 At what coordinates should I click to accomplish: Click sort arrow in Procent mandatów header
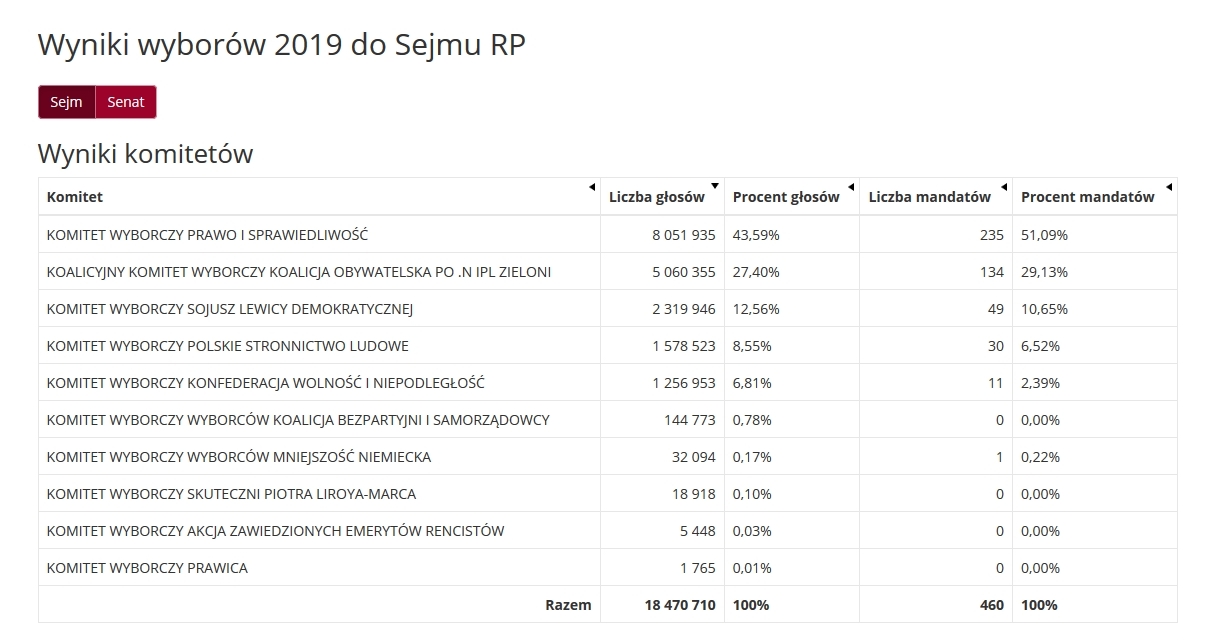(1169, 186)
